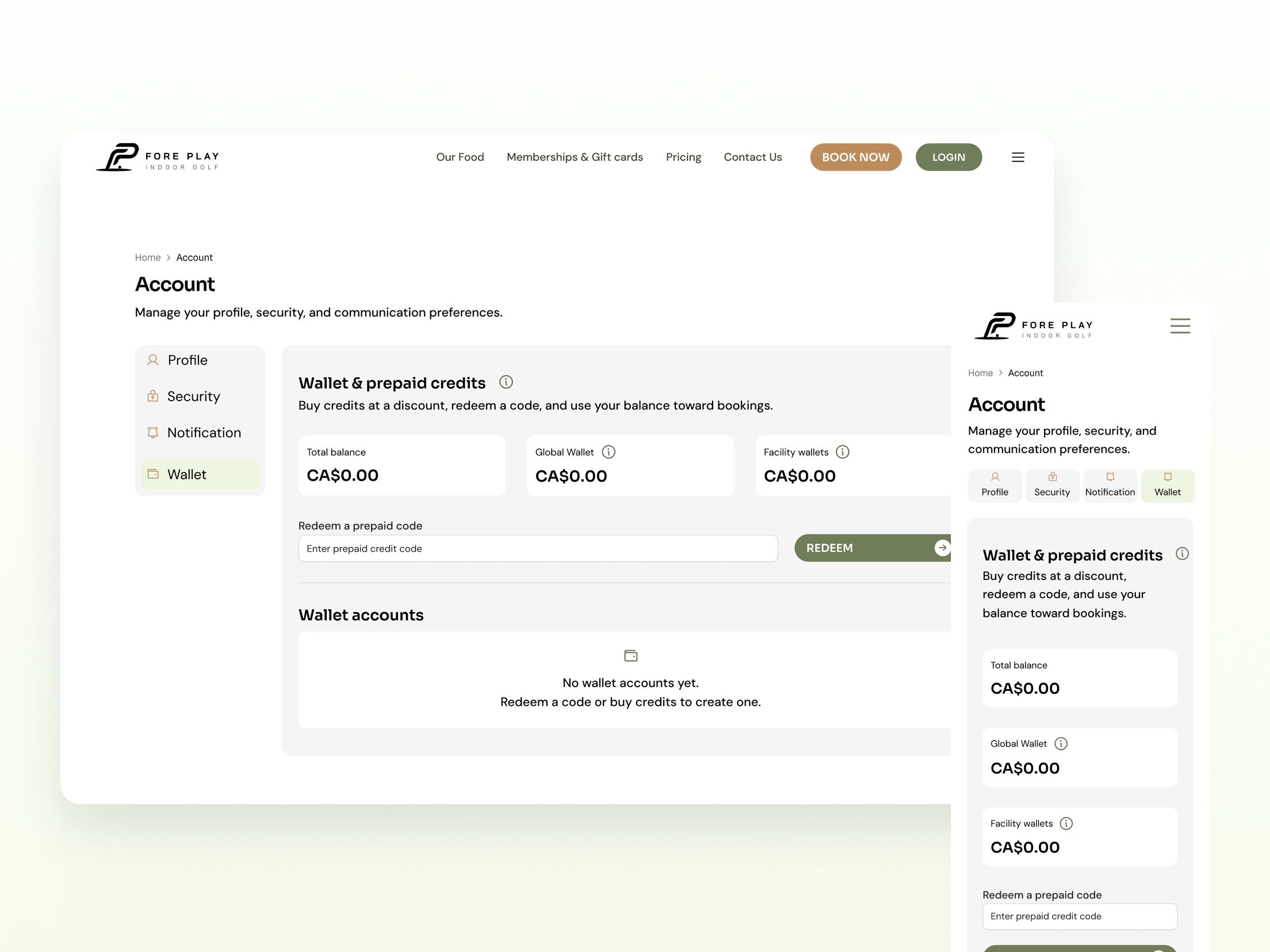This screenshot has width=1270, height=952.
Task: Focus the mobile prepaid credit code field
Action: click(x=1080, y=916)
